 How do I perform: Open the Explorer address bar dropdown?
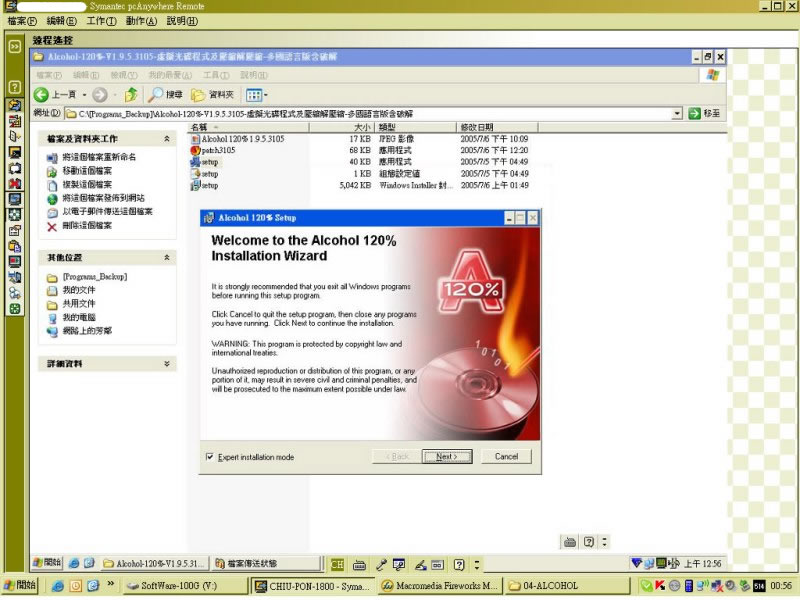click(677, 113)
